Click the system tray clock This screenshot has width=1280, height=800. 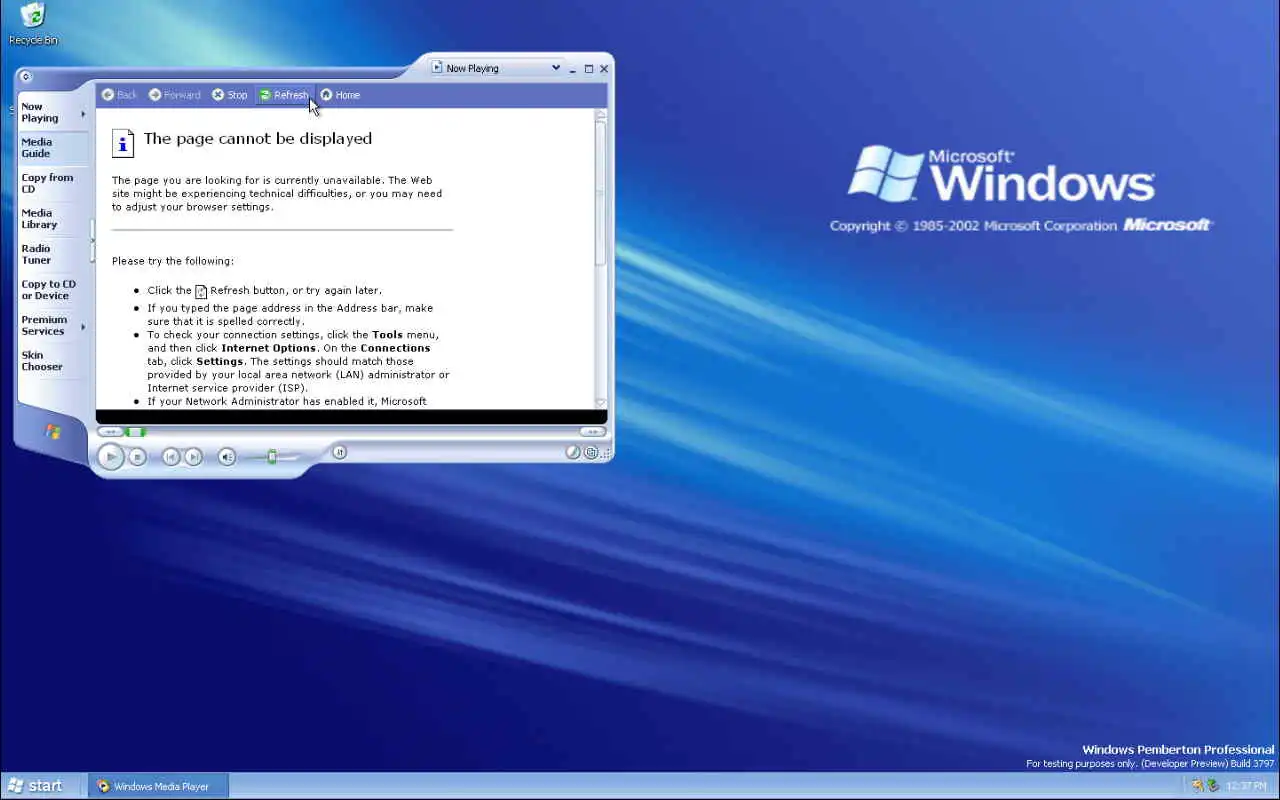pyautogui.click(x=1246, y=786)
